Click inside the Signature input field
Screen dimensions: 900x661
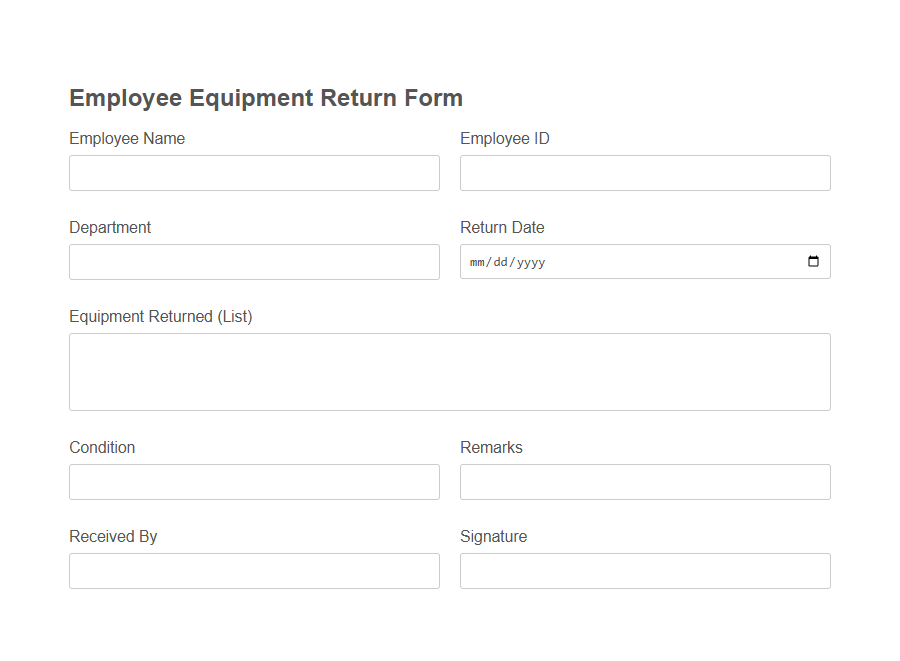(x=644, y=570)
